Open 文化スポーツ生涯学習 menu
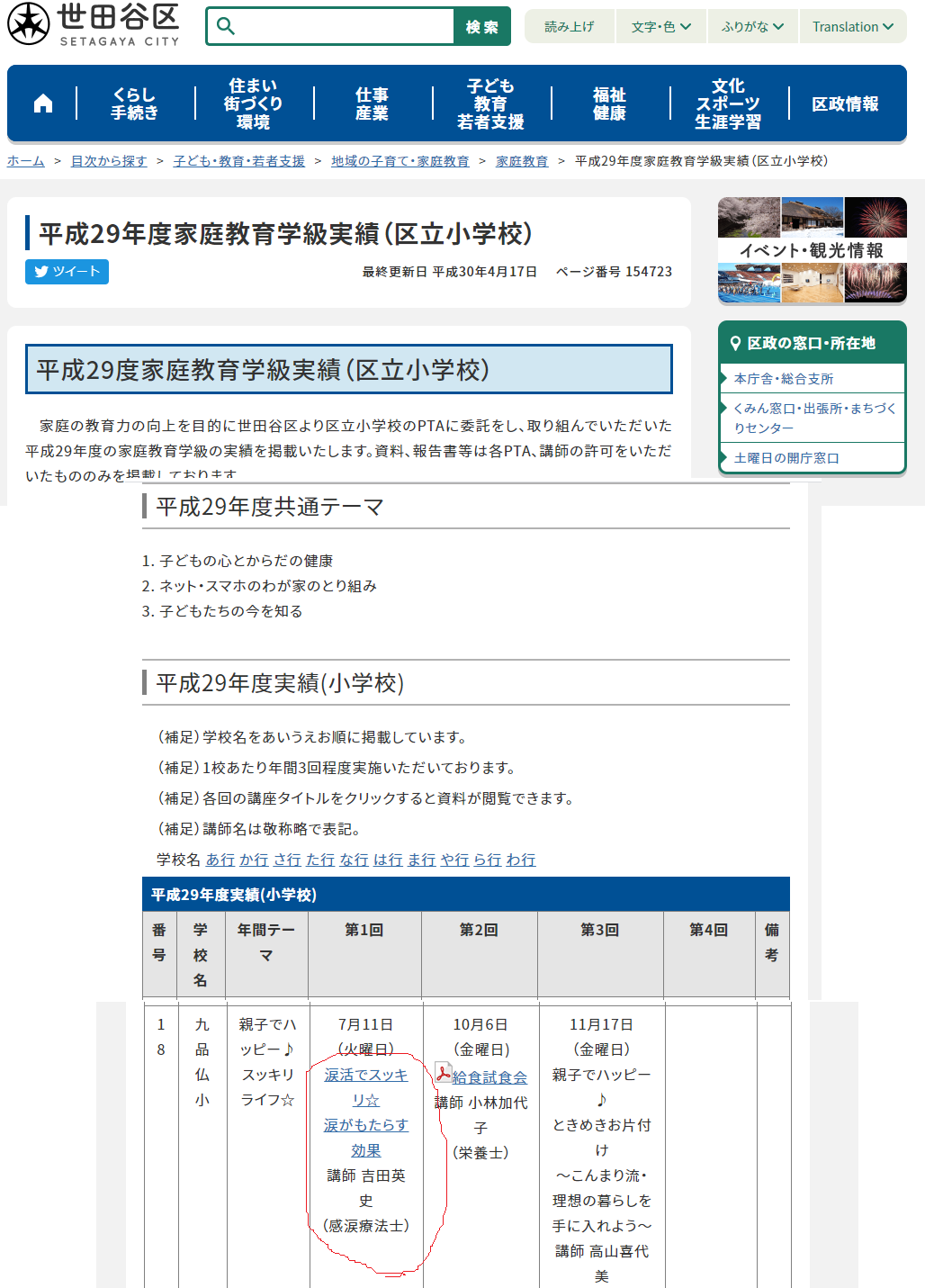This screenshot has width=925, height=1288. (728, 104)
